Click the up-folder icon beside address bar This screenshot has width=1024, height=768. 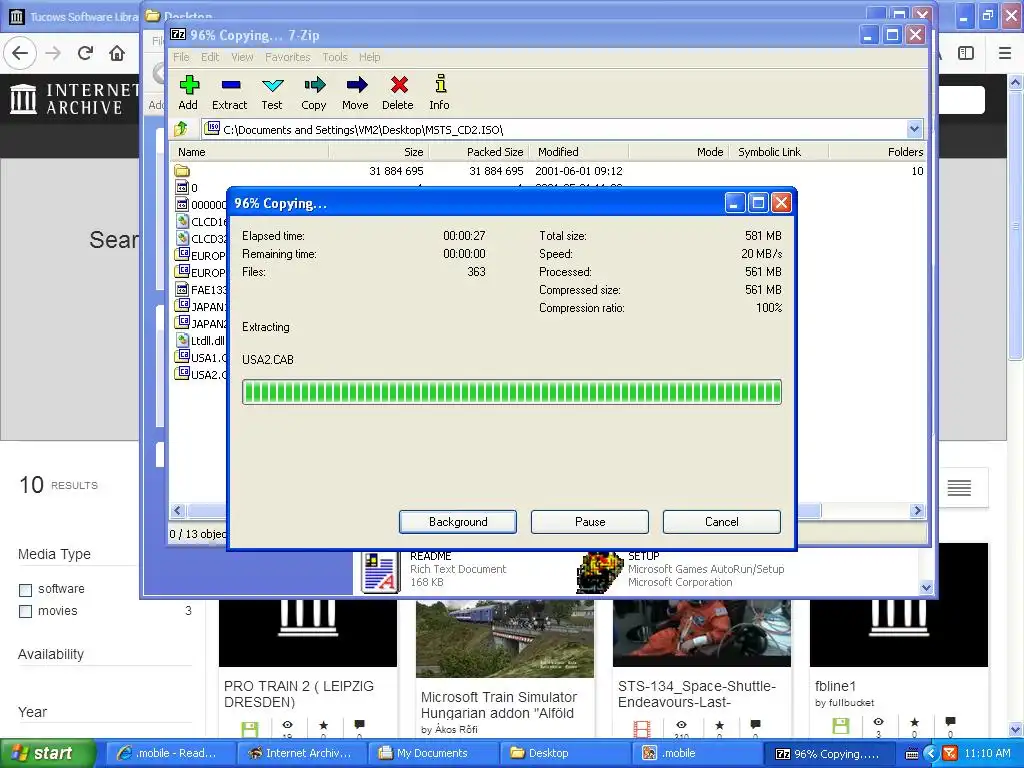[x=181, y=129]
